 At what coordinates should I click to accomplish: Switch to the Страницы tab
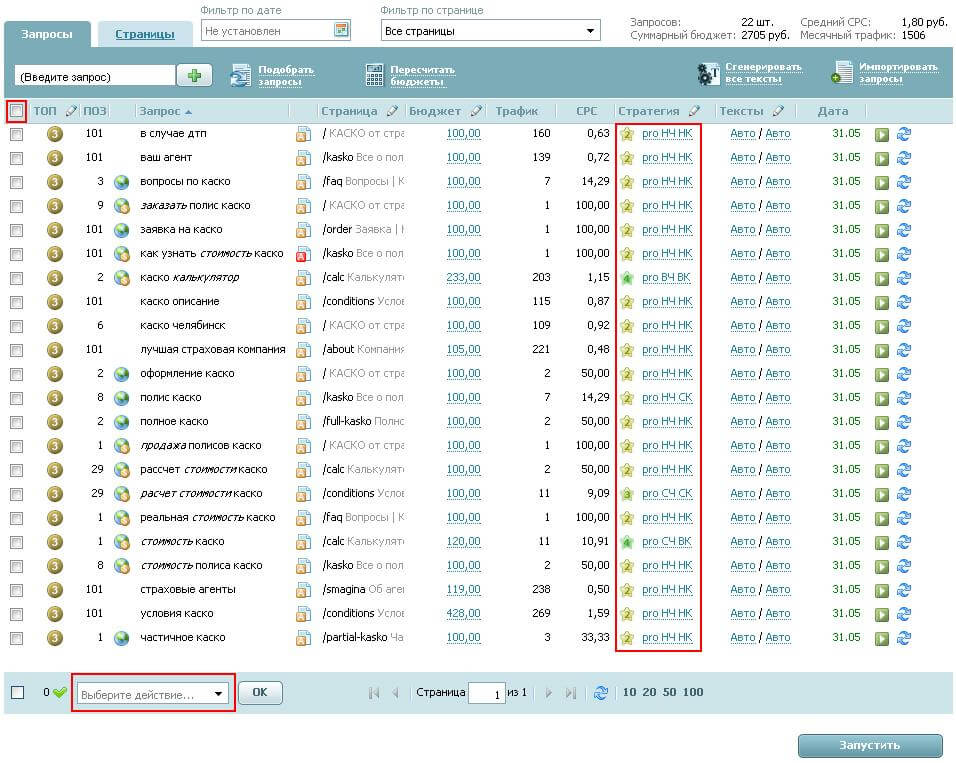(x=144, y=34)
